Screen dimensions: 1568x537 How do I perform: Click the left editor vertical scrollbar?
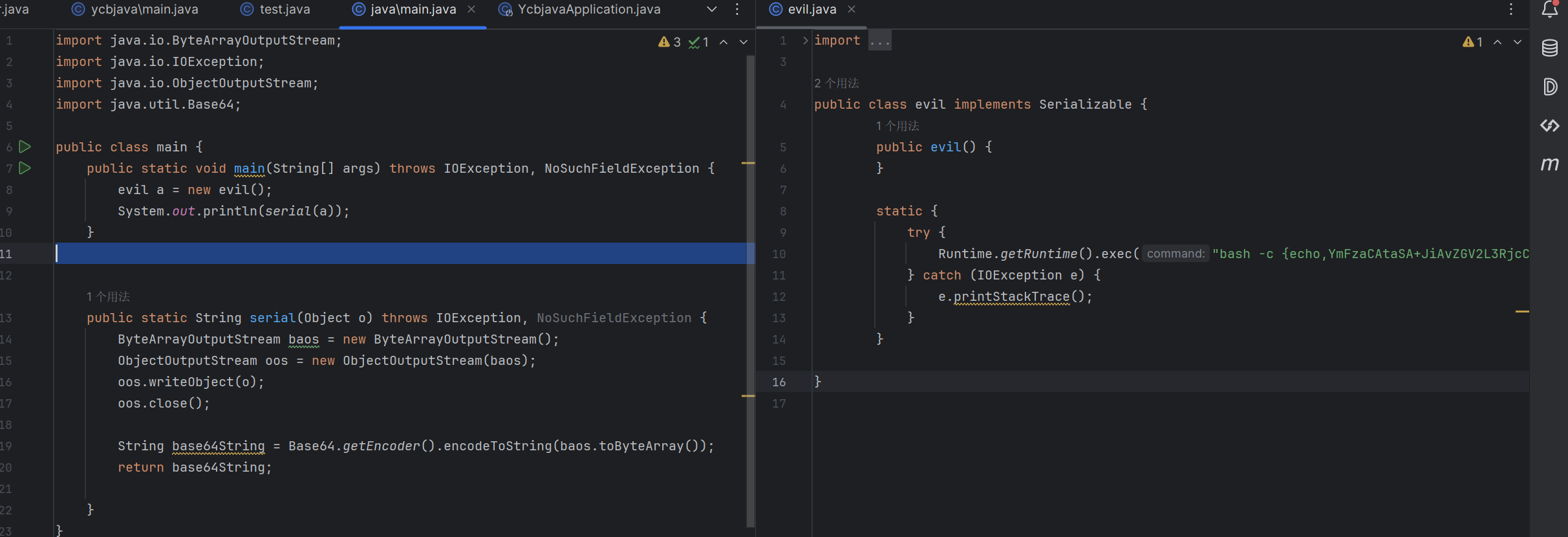coord(751,291)
